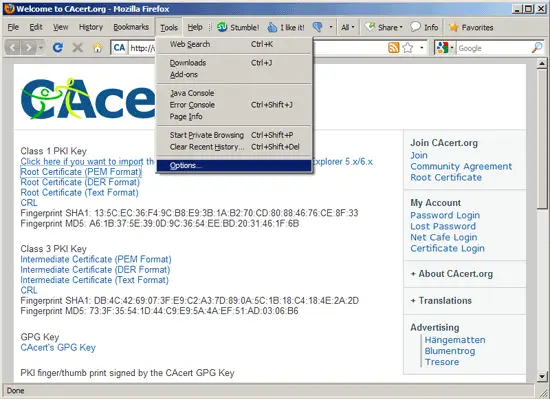550x399 pixels.
Task: Click the vertical scrollbar up arrow
Action: coord(542,64)
